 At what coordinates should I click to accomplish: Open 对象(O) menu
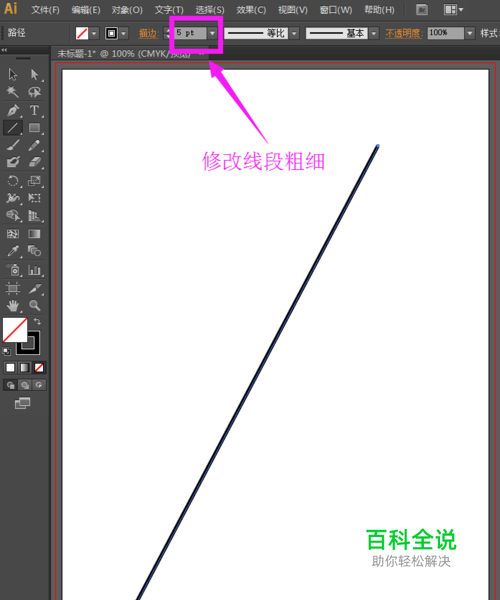tap(127, 10)
